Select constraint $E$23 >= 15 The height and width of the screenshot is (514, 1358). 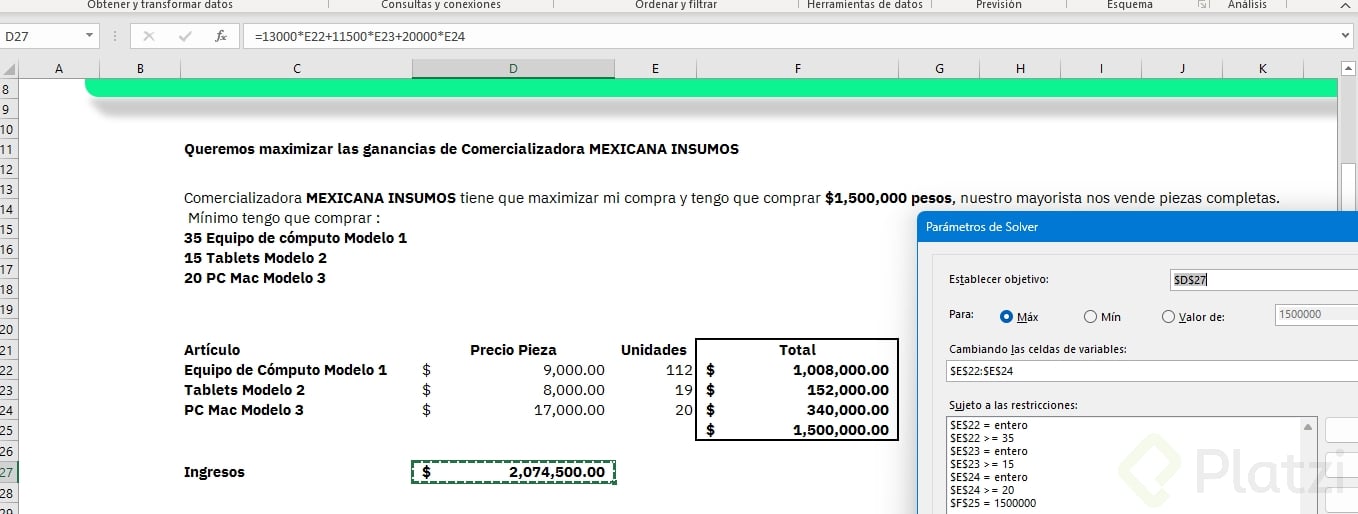(982, 464)
